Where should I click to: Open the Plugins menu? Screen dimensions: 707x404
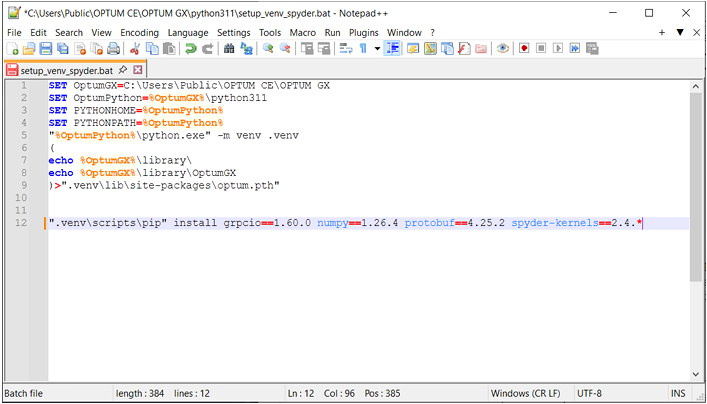tap(364, 32)
